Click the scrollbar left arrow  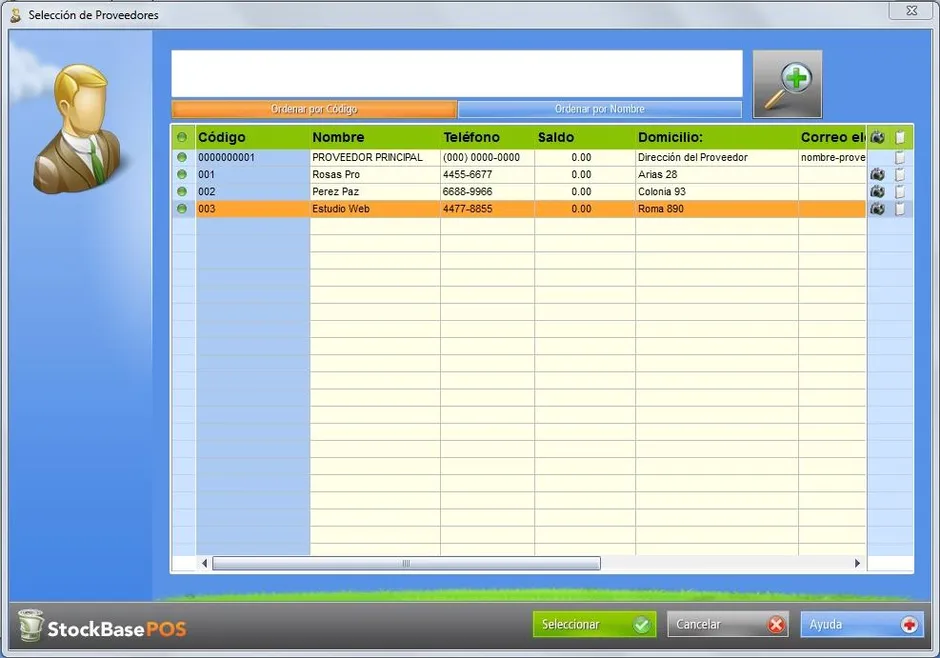204,563
